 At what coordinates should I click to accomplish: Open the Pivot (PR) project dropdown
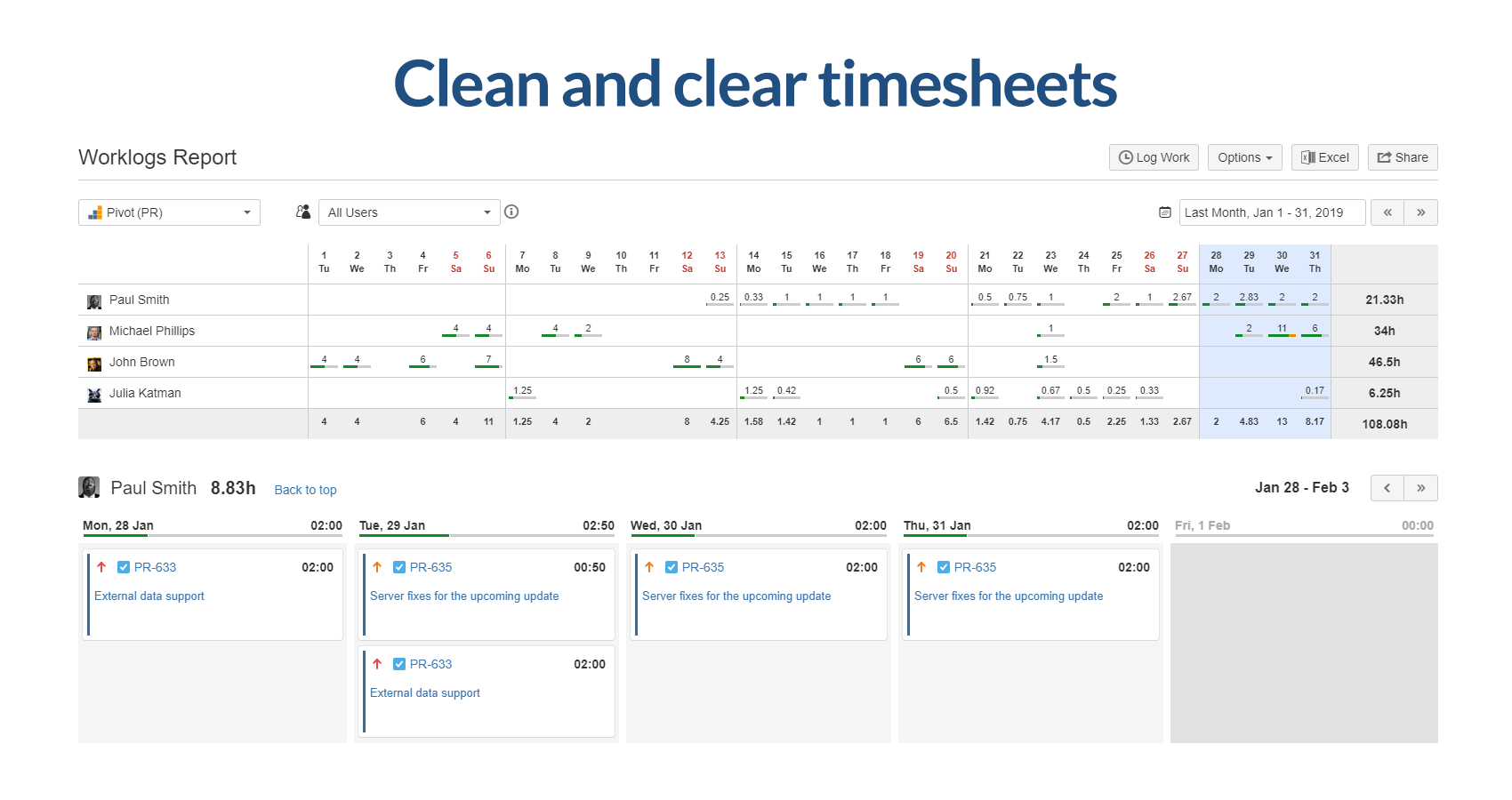click(x=169, y=212)
